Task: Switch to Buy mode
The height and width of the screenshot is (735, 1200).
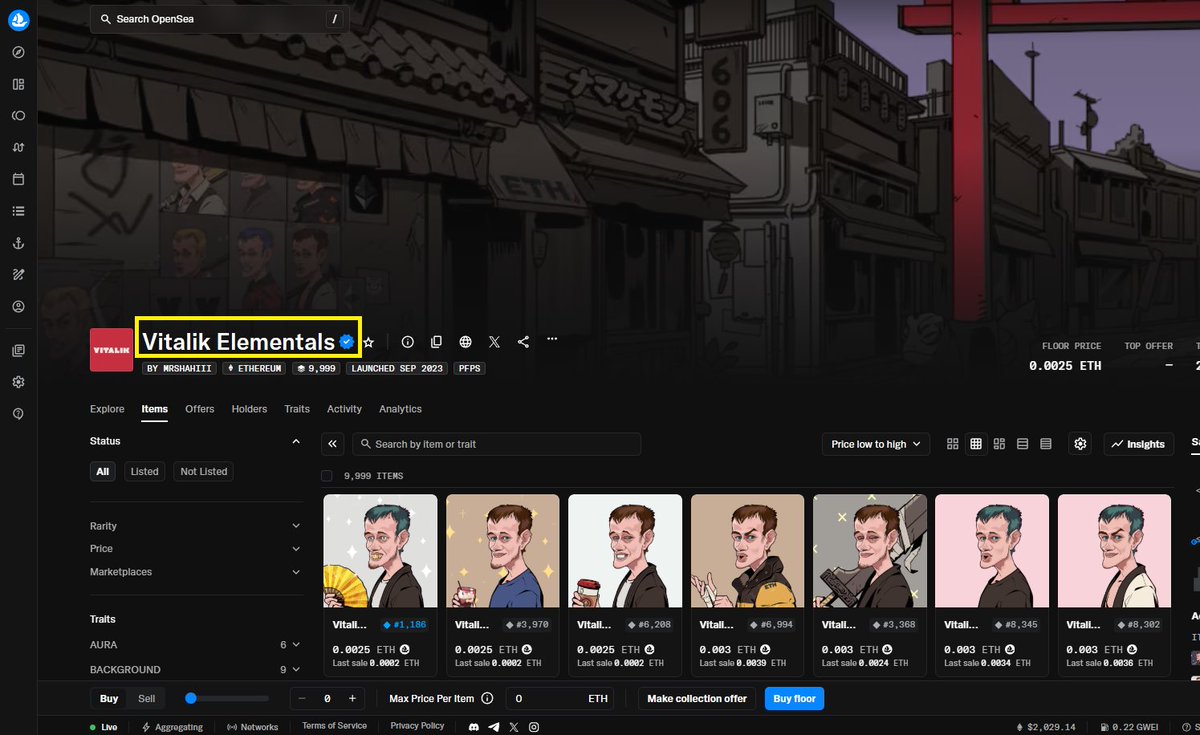Action: click(109, 699)
